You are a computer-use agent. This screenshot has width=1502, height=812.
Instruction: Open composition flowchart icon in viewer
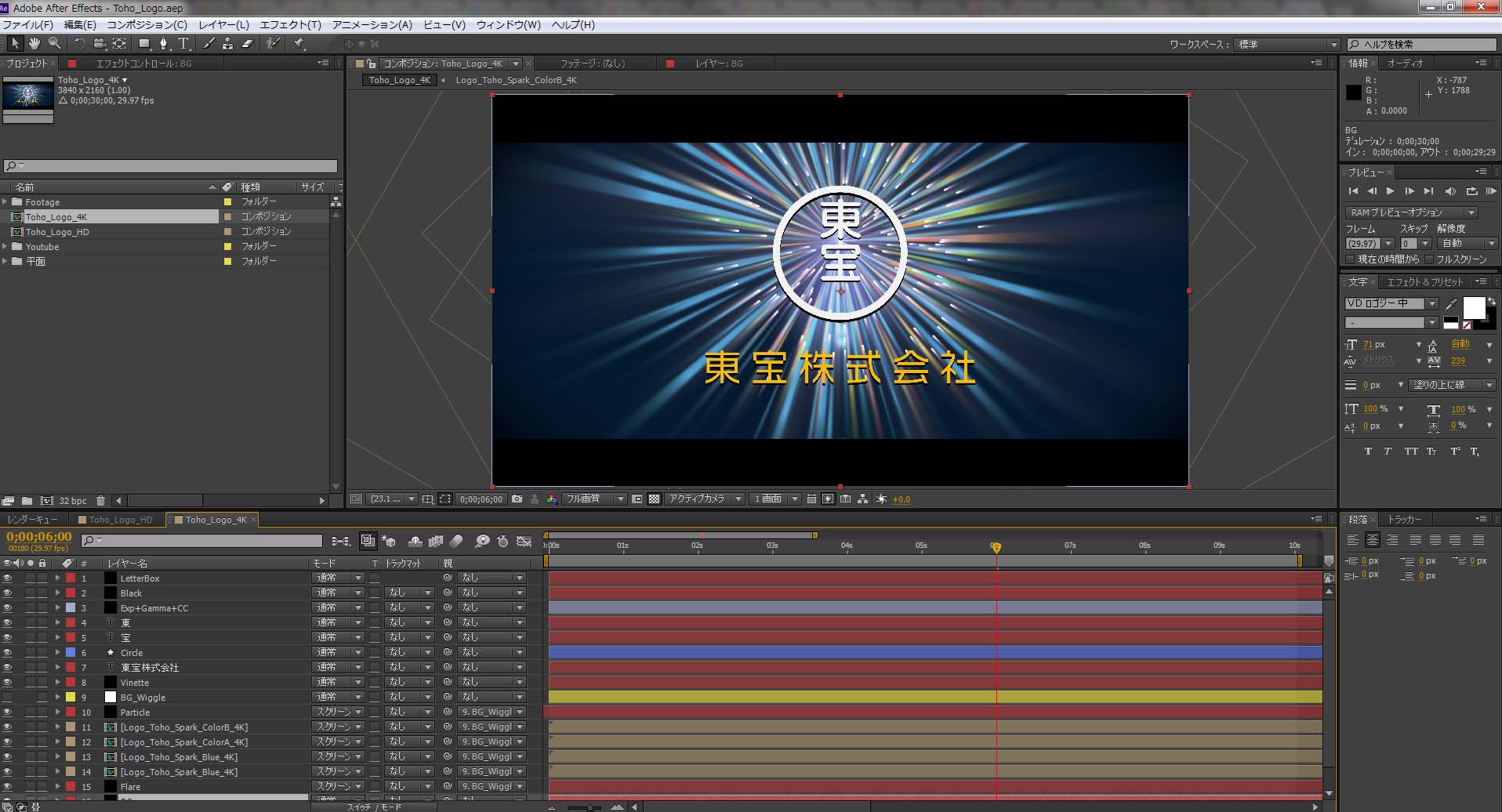coord(862,498)
